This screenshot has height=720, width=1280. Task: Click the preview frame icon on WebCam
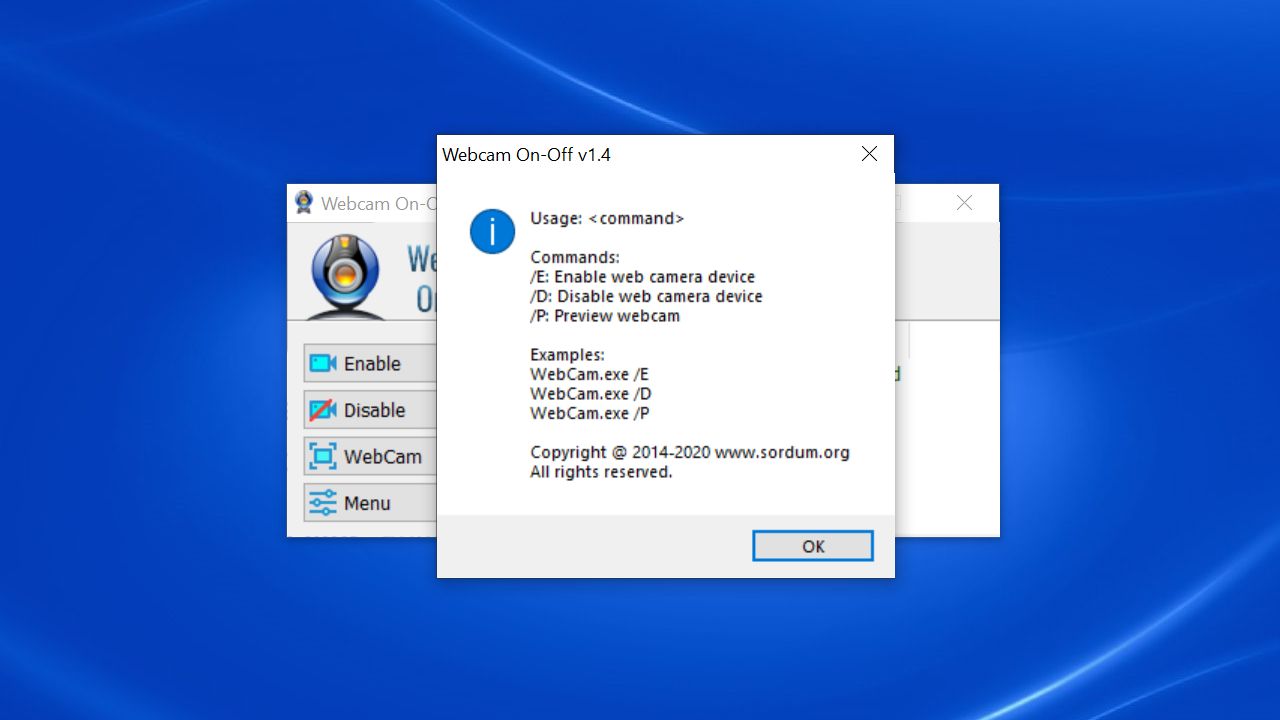coord(323,457)
